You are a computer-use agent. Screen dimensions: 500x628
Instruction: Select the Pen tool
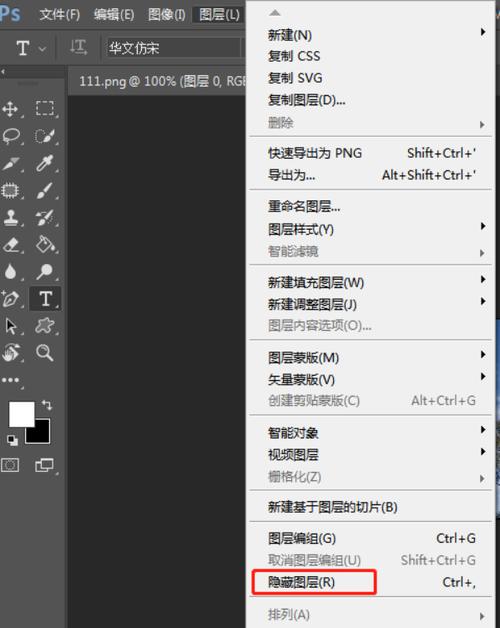tap(10, 299)
